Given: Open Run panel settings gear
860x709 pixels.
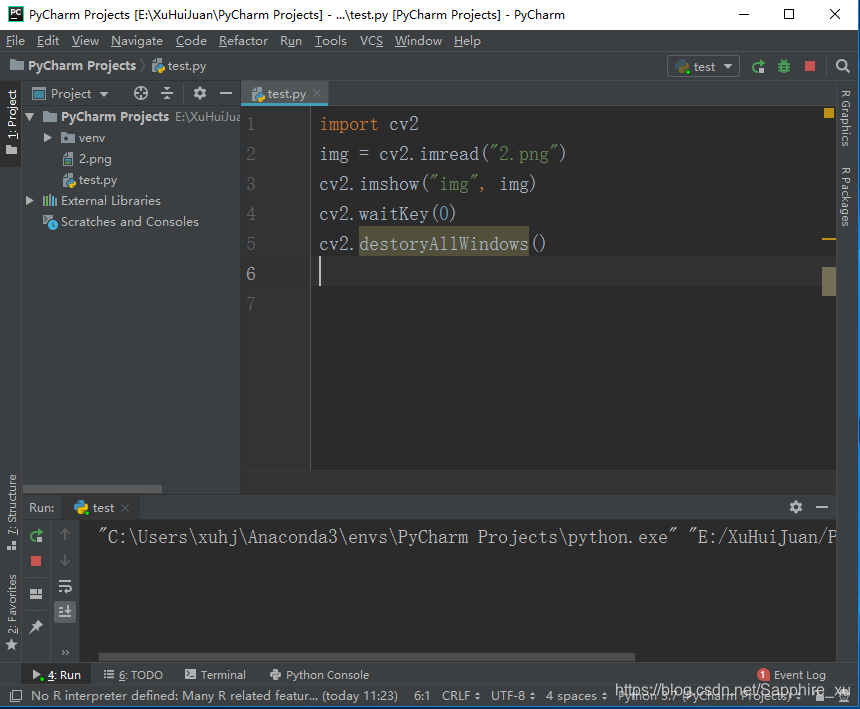Looking at the screenshot, I should tap(795, 508).
